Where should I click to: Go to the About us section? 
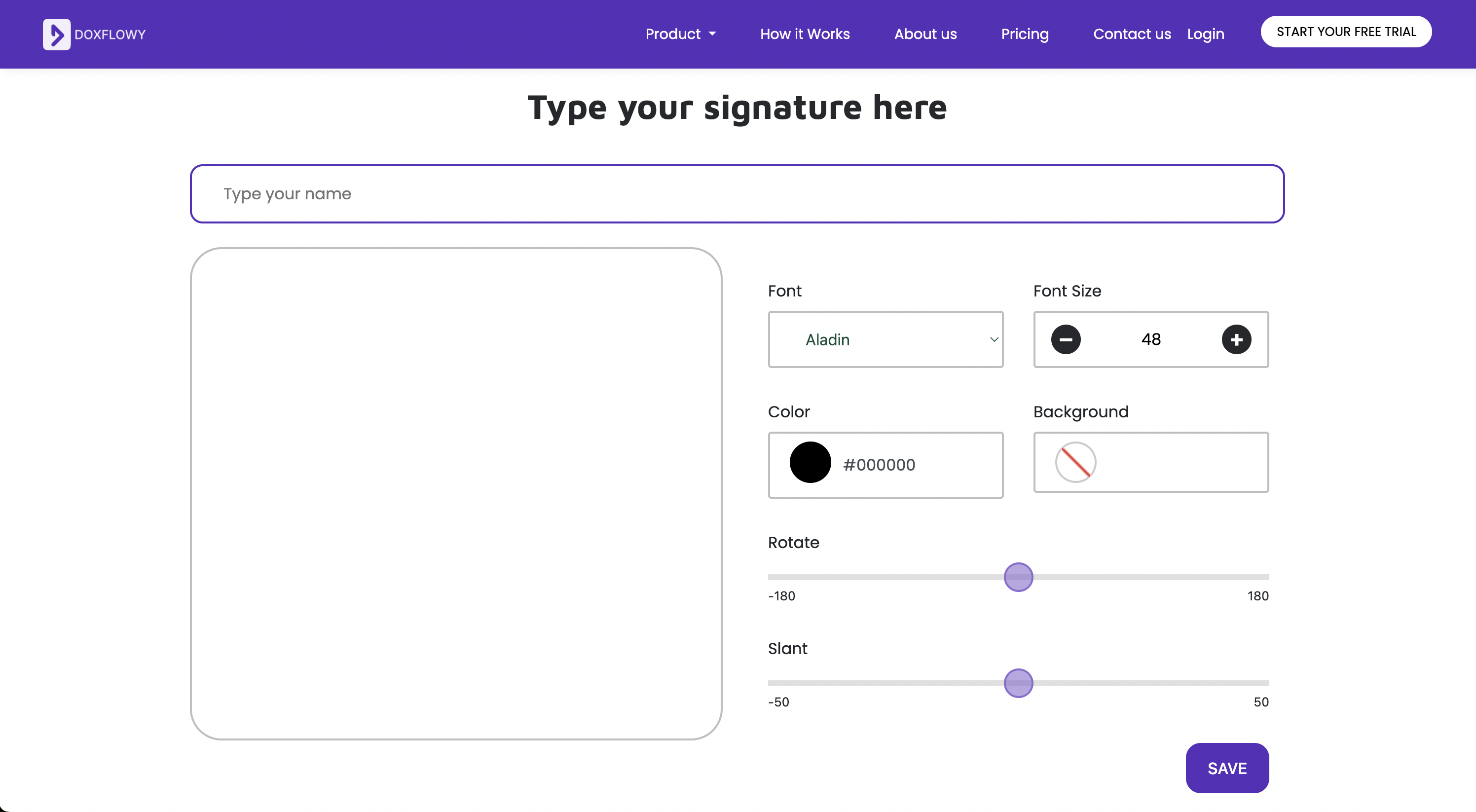(925, 34)
